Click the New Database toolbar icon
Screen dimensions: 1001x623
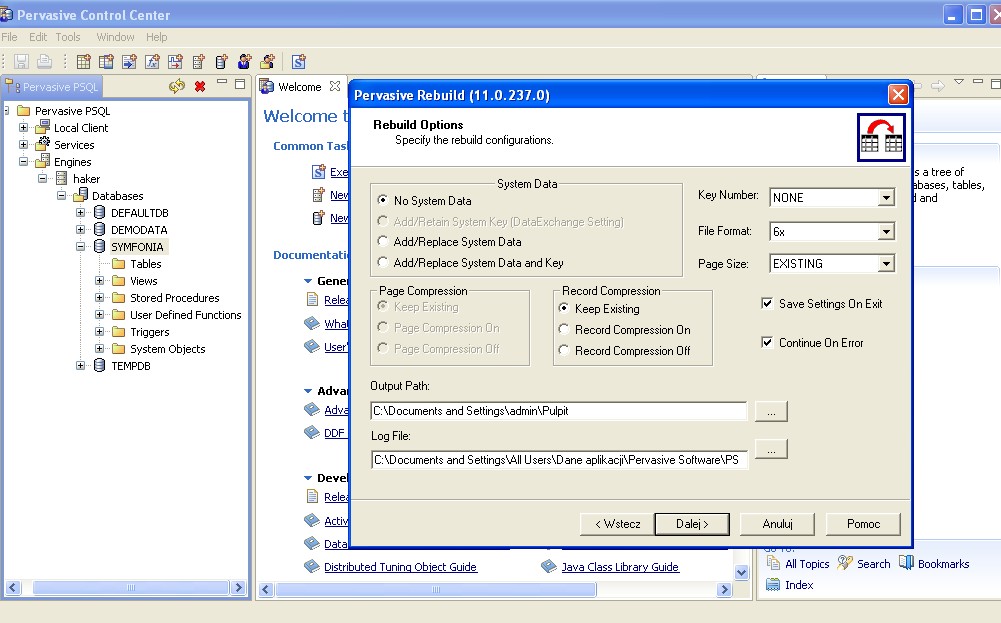[221, 61]
